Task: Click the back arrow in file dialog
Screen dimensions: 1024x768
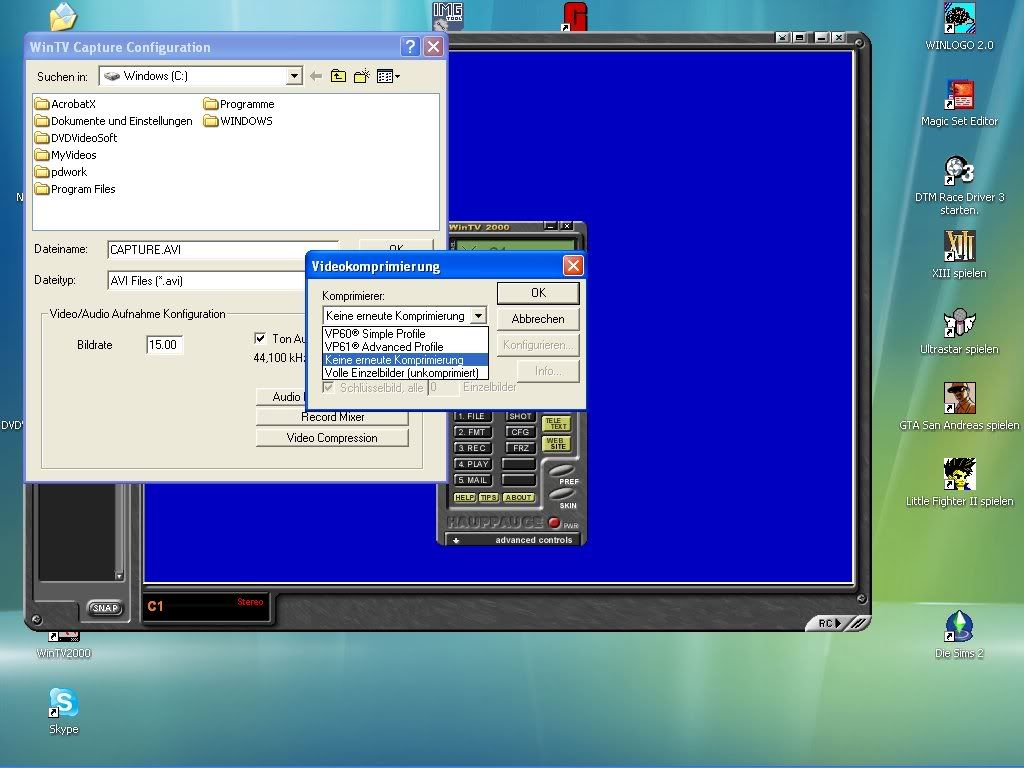Action: point(316,76)
